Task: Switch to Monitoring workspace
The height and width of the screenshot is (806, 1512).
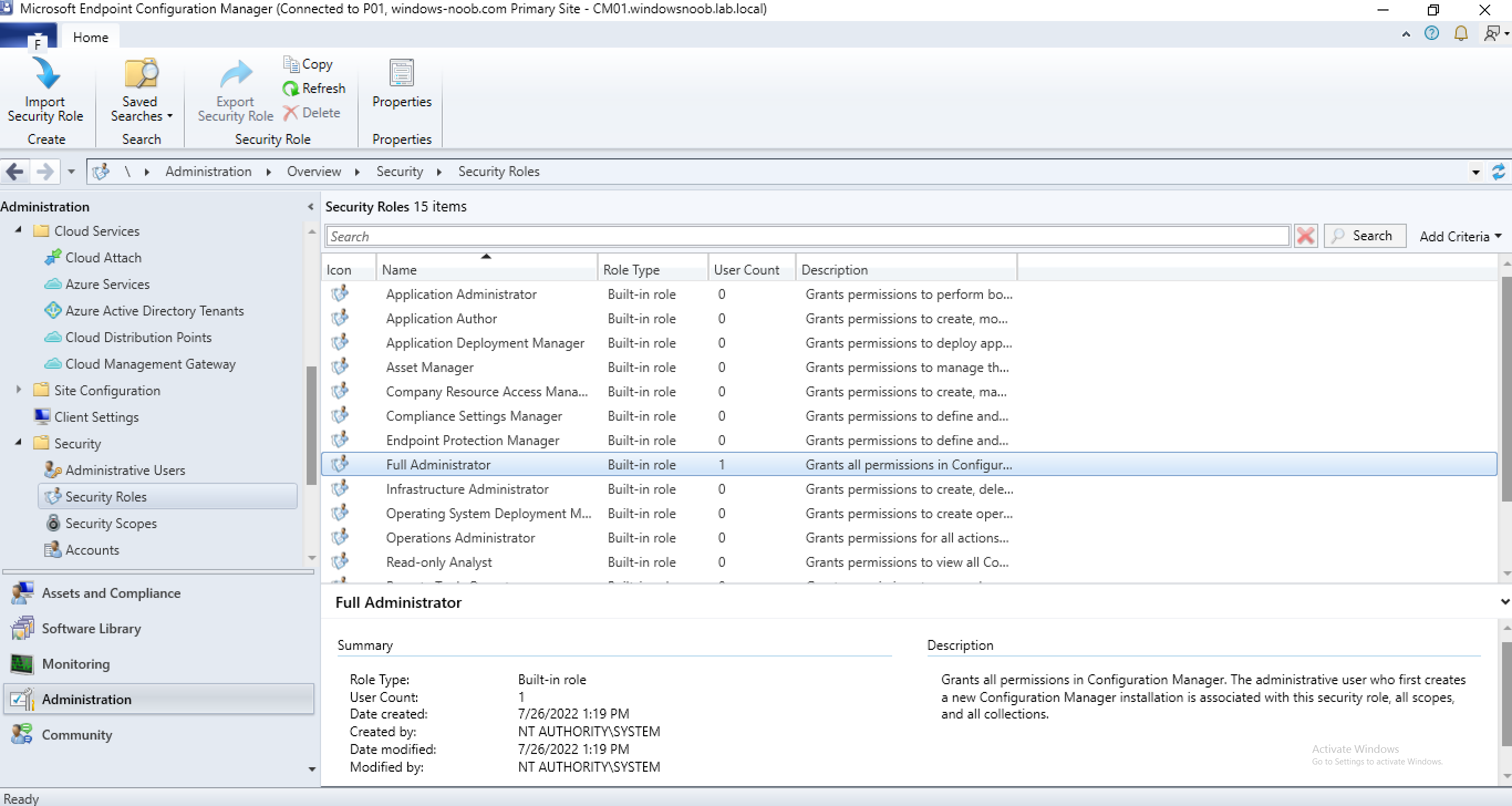Action: tap(158, 663)
